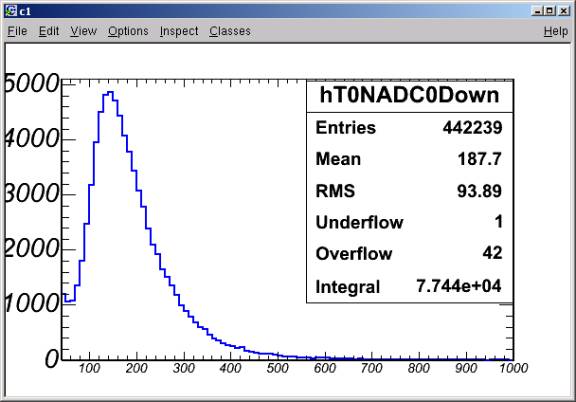Open the Help menu
576x402 pixels.
pos(556,31)
